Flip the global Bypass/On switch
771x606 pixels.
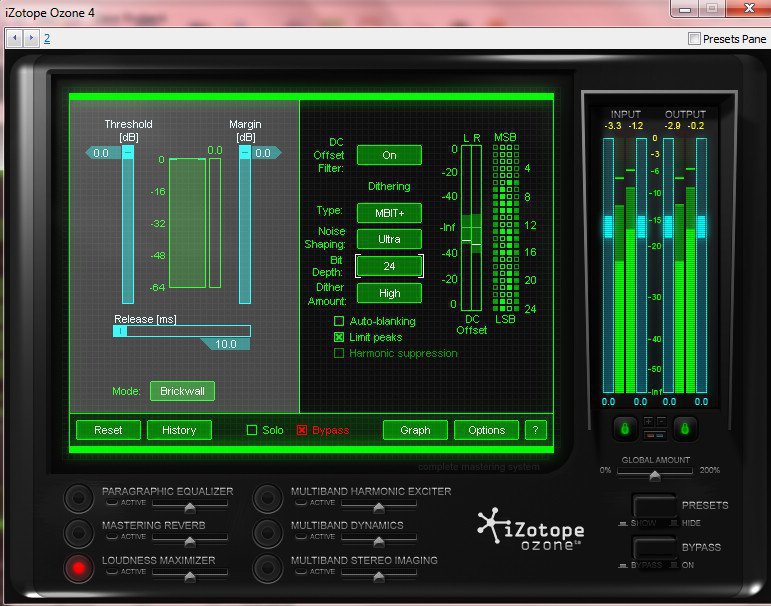tap(654, 548)
